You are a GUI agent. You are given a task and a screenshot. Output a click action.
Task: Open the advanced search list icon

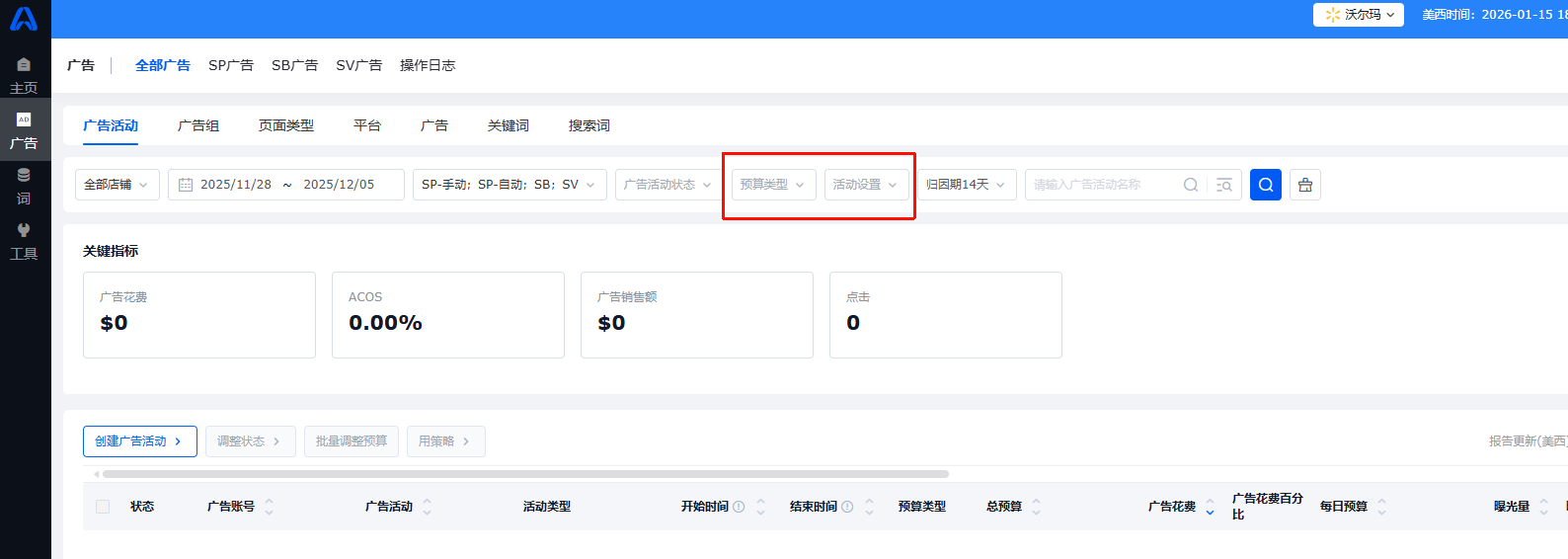pos(1223,185)
